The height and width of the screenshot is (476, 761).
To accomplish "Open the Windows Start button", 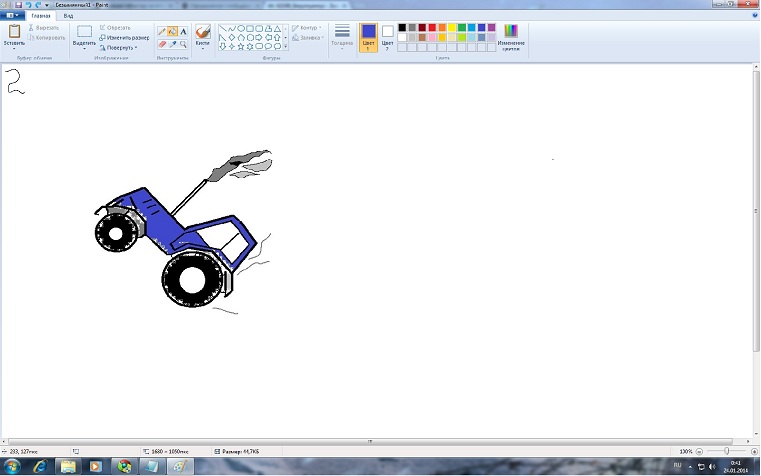I will coord(12,467).
